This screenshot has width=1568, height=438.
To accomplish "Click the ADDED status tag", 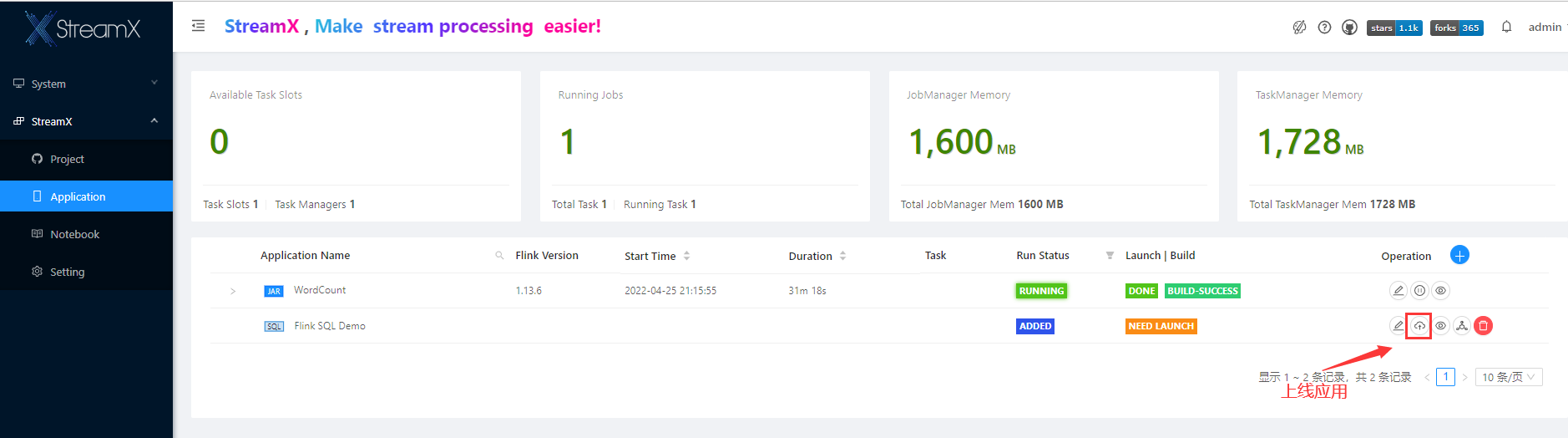I will tap(1035, 326).
